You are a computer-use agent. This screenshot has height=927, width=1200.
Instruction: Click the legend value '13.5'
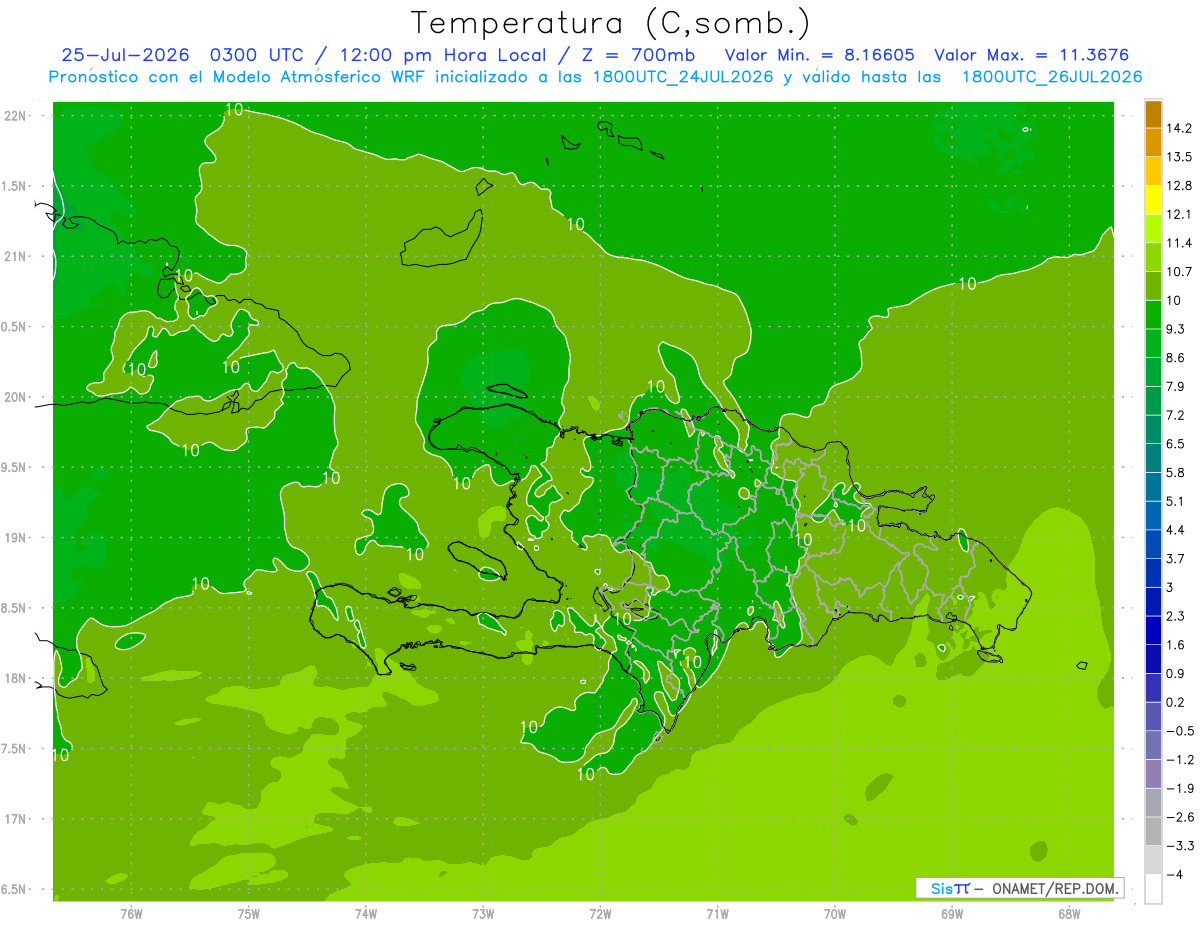coord(1180,157)
